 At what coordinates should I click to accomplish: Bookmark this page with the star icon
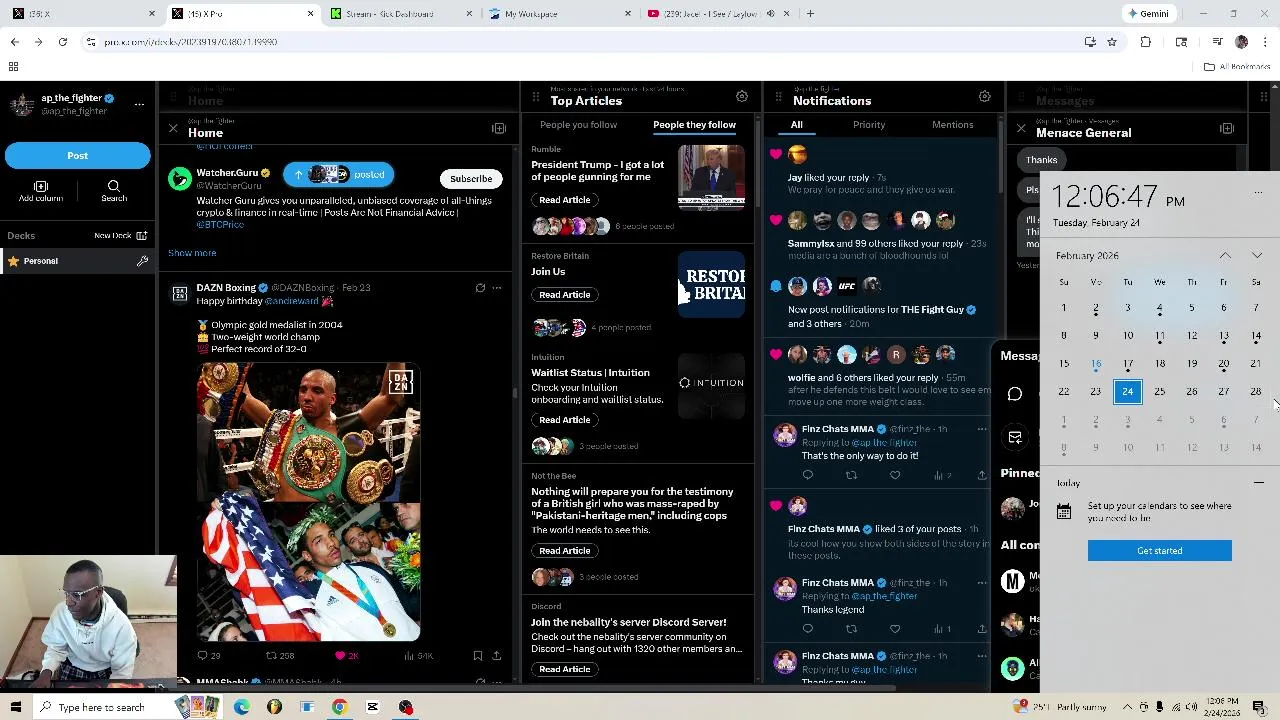[x=1111, y=42]
